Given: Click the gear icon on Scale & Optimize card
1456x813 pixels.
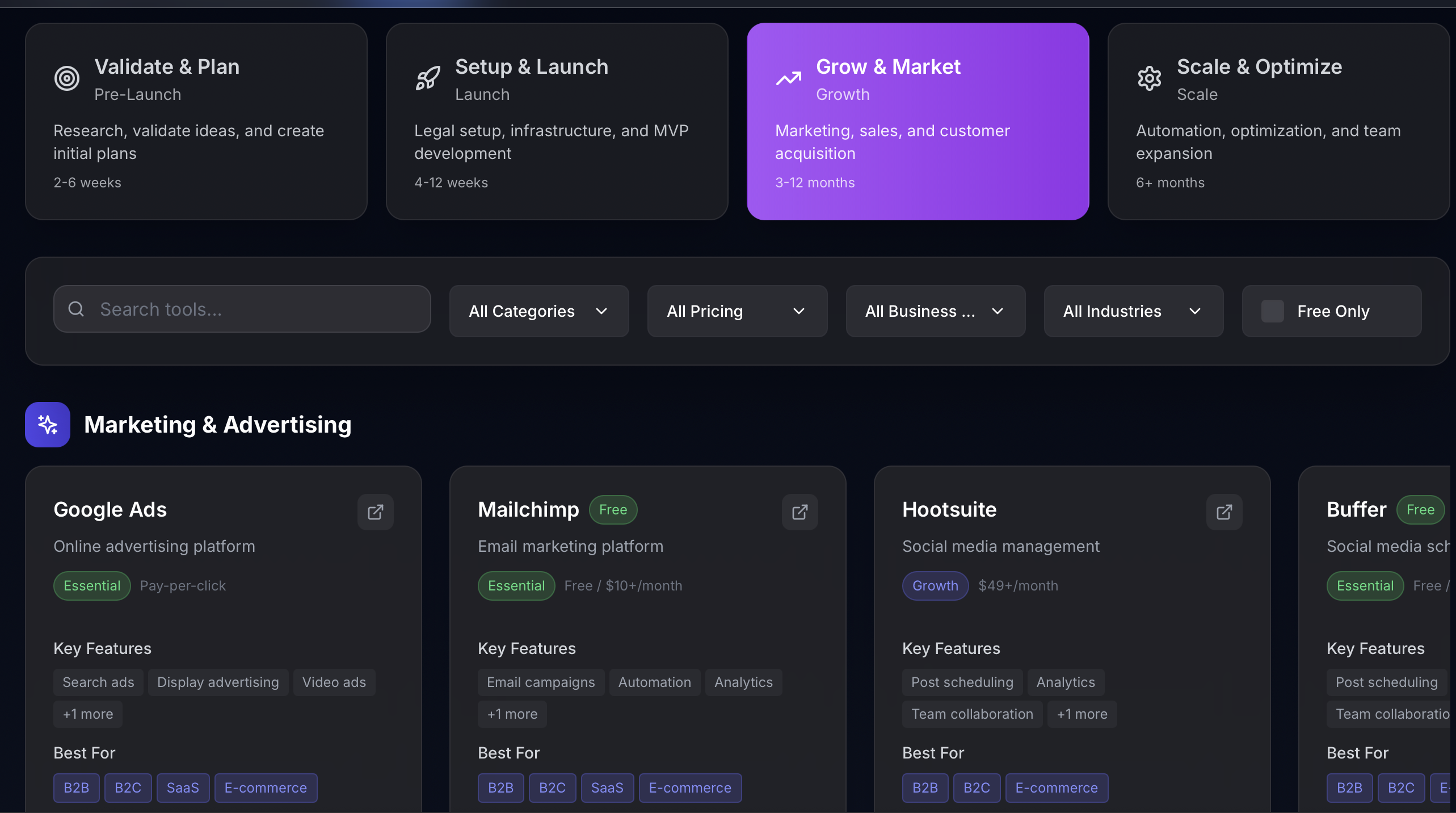Looking at the screenshot, I should coord(1150,78).
